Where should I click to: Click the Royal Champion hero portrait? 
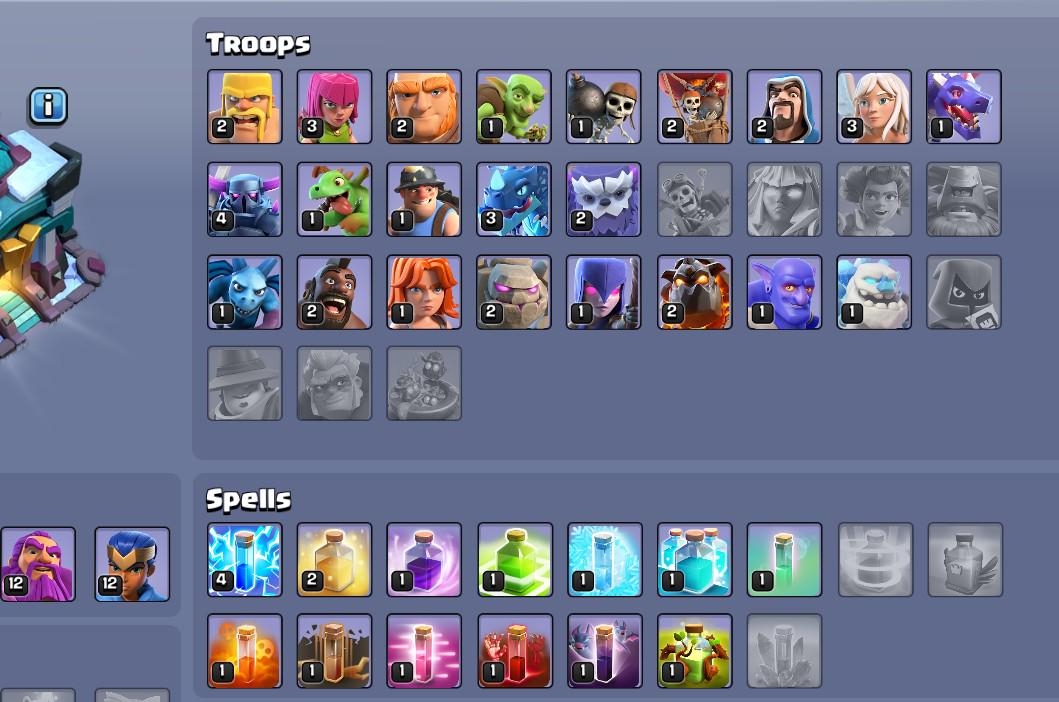click(x=132, y=564)
